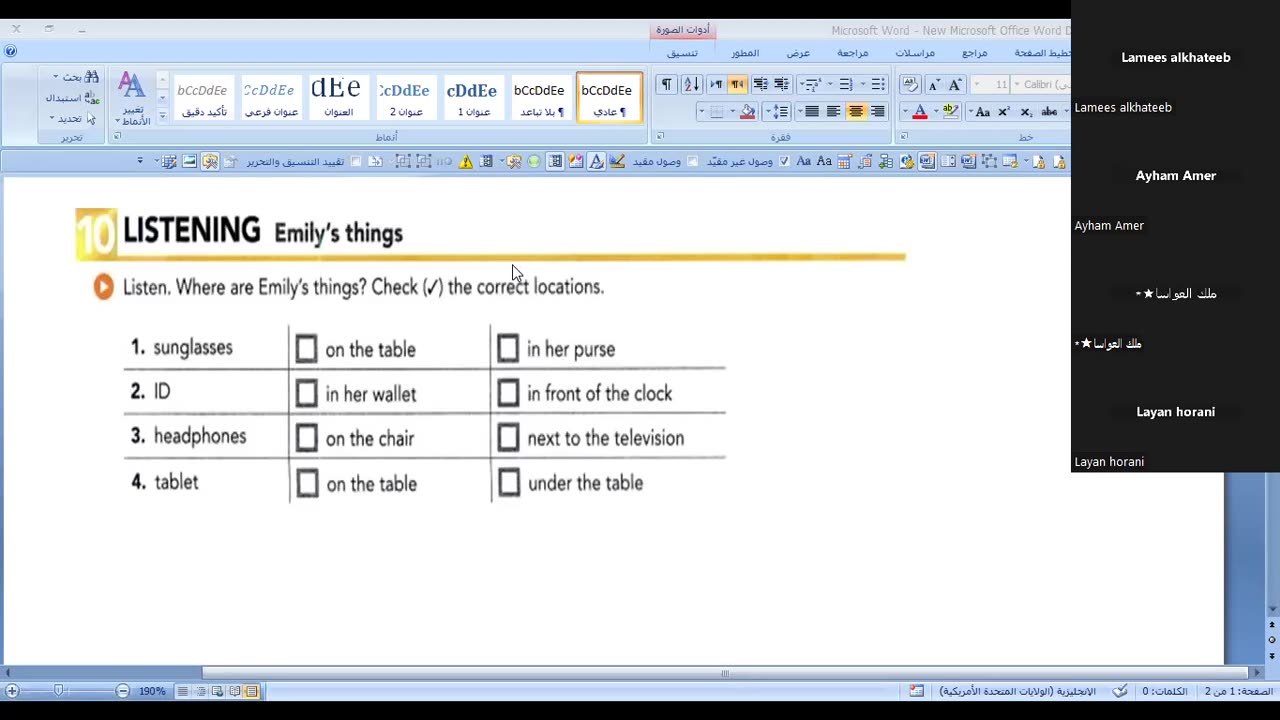This screenshot has height=720, width=1280.
Task: Open the Sort A-Z tool
Action: click(x=691, y=84)
